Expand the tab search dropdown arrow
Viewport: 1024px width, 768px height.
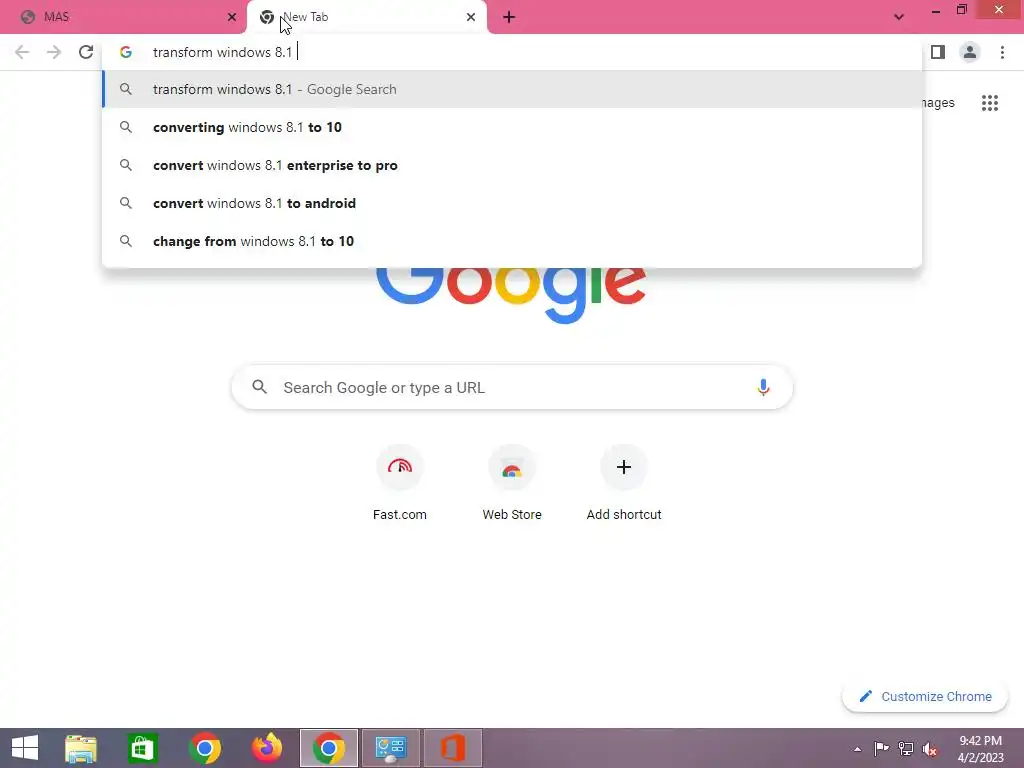click(899, 17)
